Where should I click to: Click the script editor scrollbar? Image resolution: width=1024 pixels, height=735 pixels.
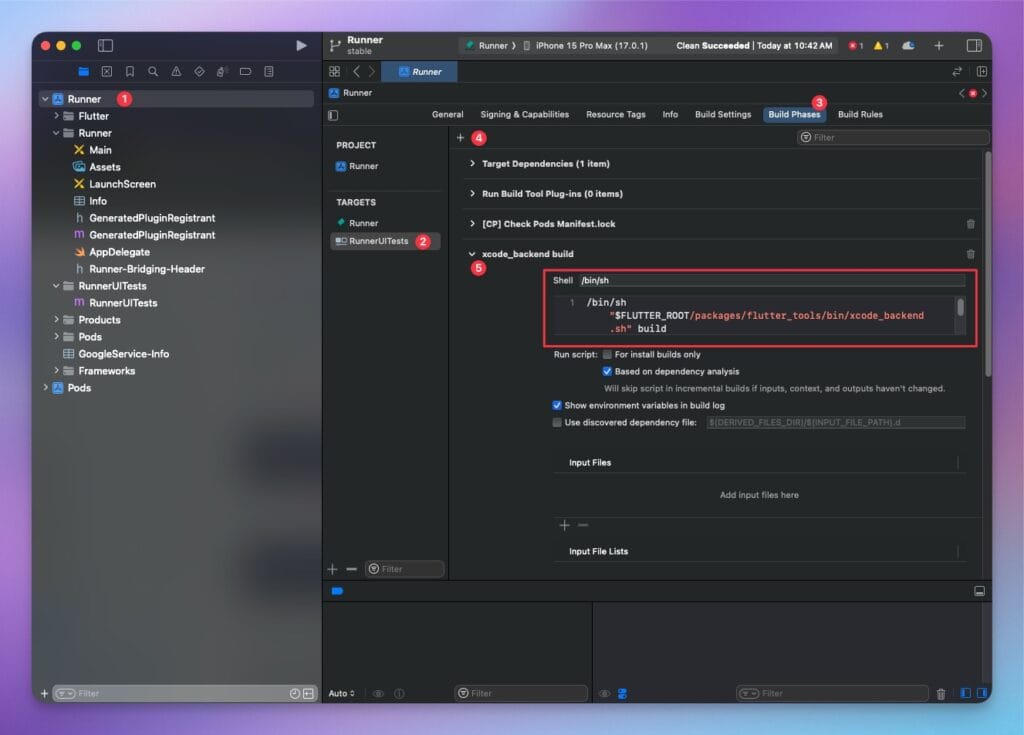[960, 306]
